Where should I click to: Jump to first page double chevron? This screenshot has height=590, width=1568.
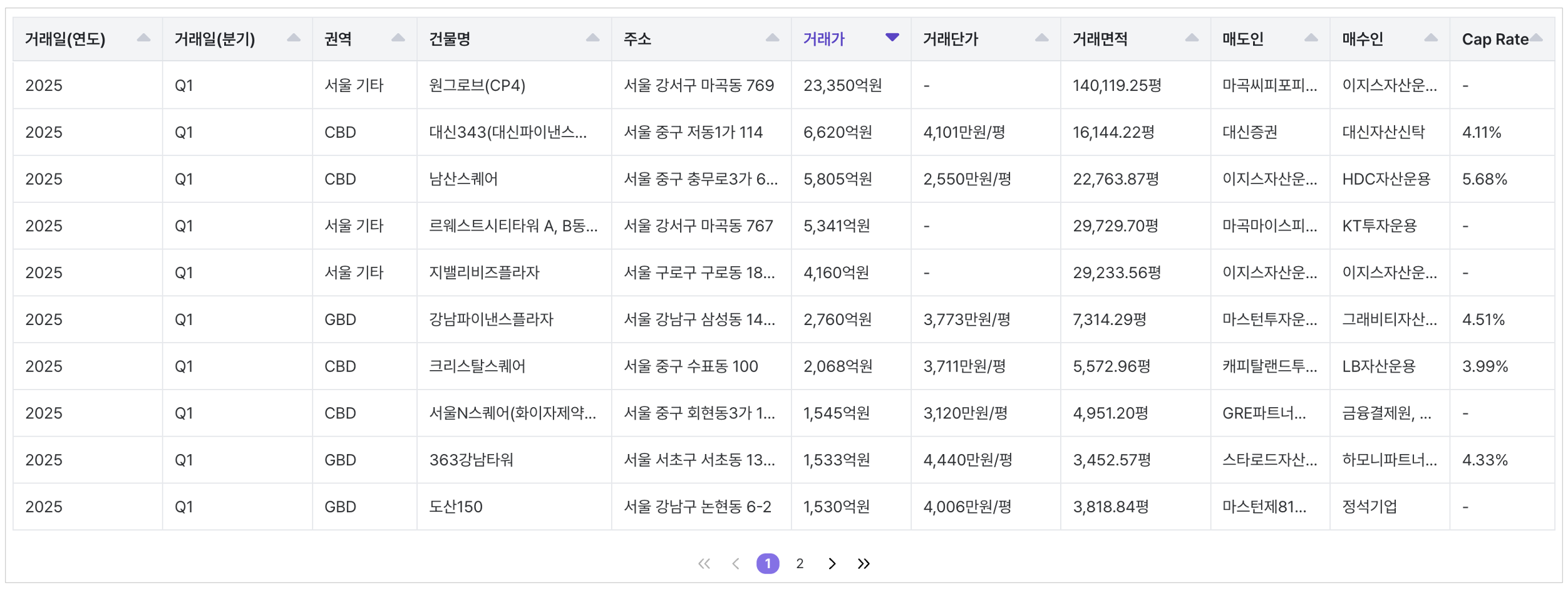coord(704,564)
